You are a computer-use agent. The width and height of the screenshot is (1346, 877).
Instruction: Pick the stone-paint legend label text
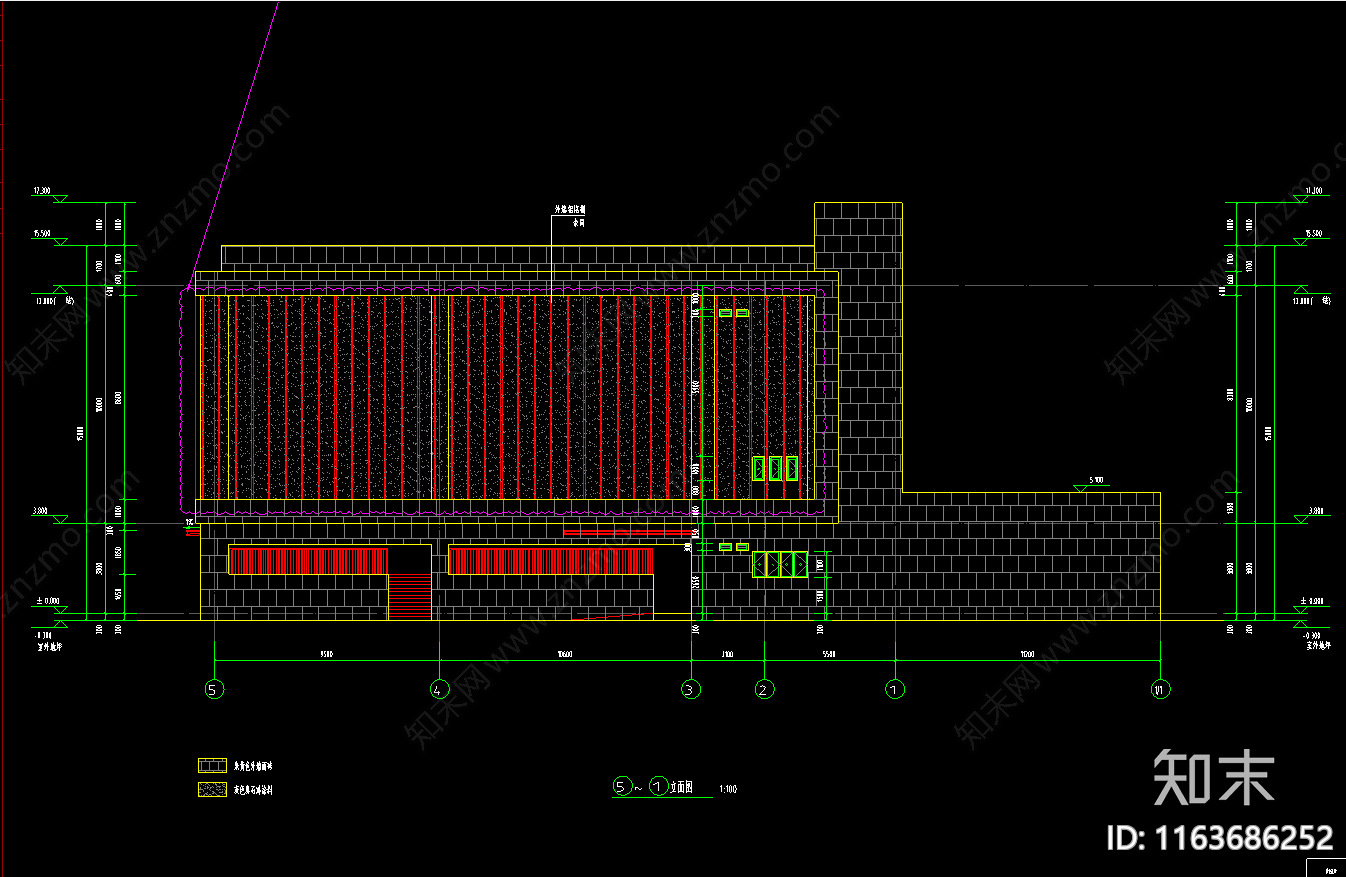point(253,790)
